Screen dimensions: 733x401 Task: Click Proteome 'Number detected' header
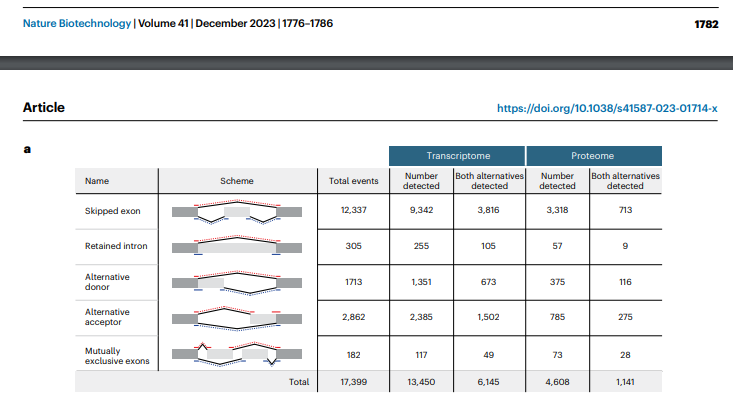pos(557,181)
